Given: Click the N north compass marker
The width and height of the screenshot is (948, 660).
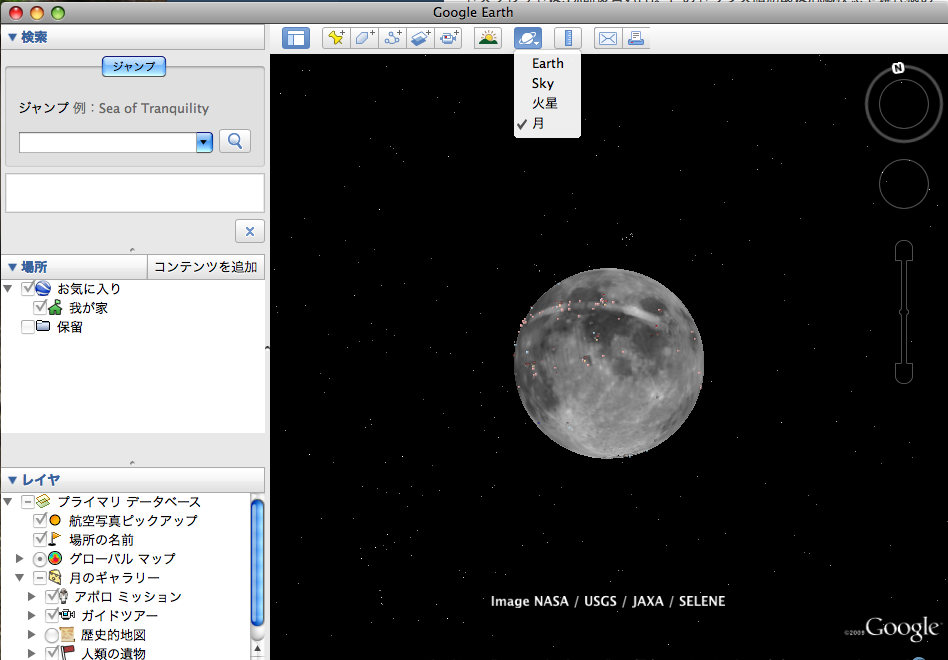Looking at the screenshot, I should coord(898,68).
